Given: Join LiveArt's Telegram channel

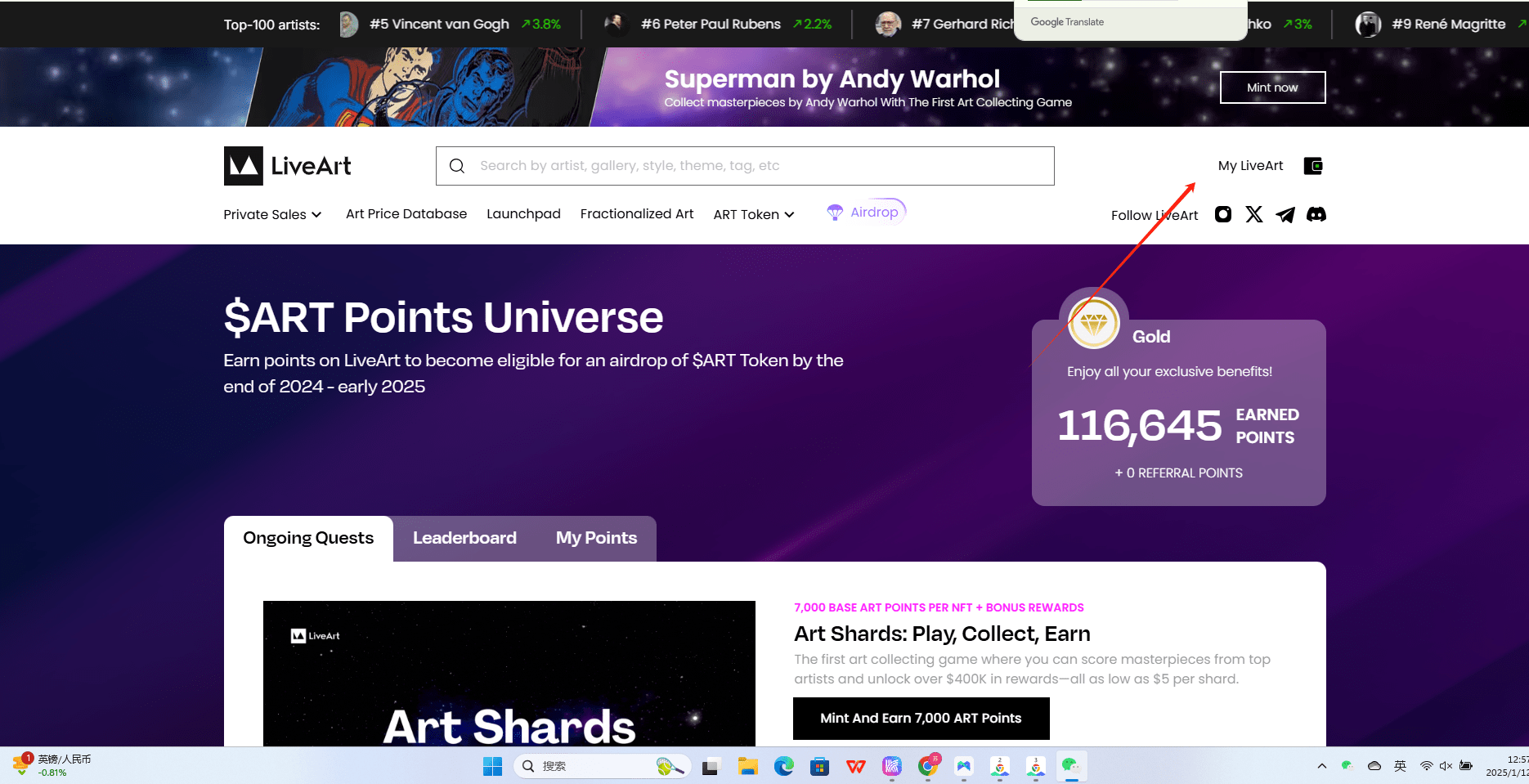Looking at the screenshot, I should point(1285,214).
